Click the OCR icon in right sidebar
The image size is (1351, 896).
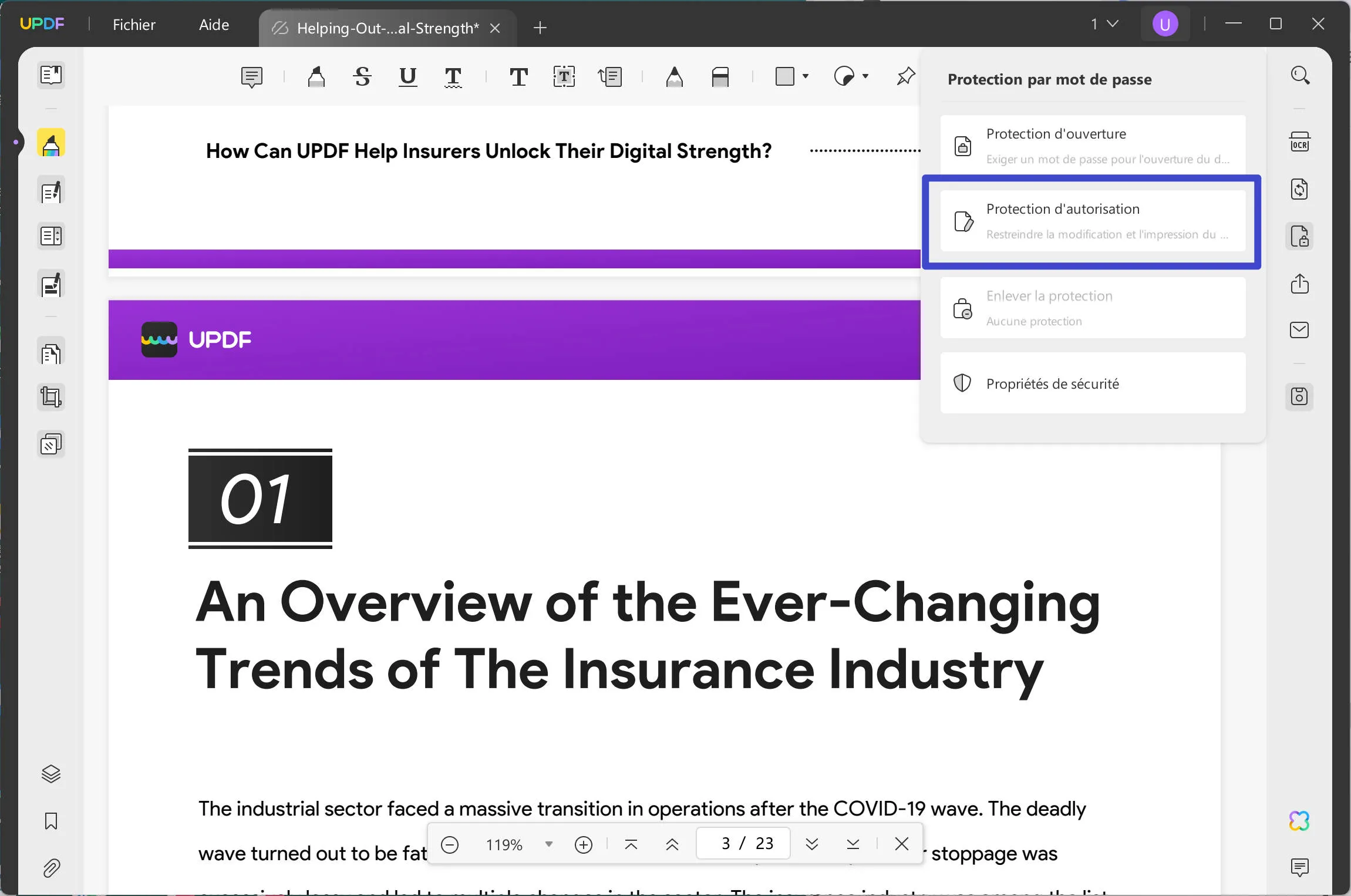click(x=1299, y=143)
